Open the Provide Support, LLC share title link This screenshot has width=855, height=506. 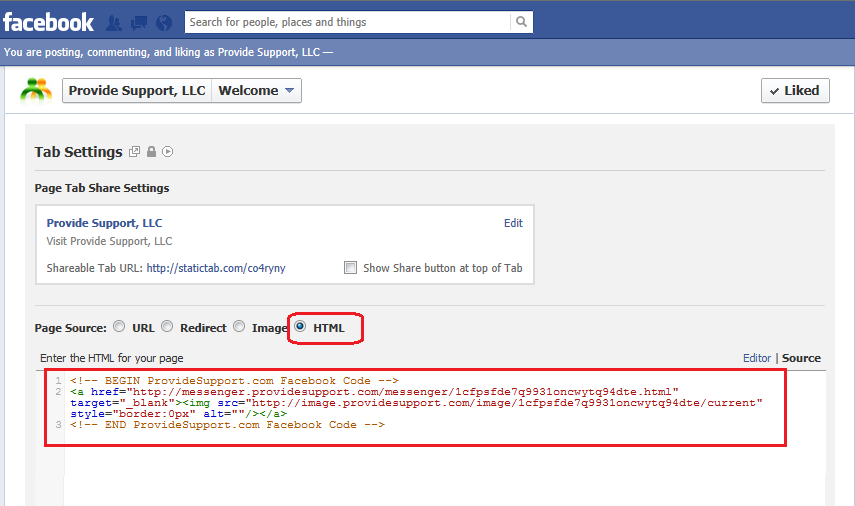click(x=104, y=223)
